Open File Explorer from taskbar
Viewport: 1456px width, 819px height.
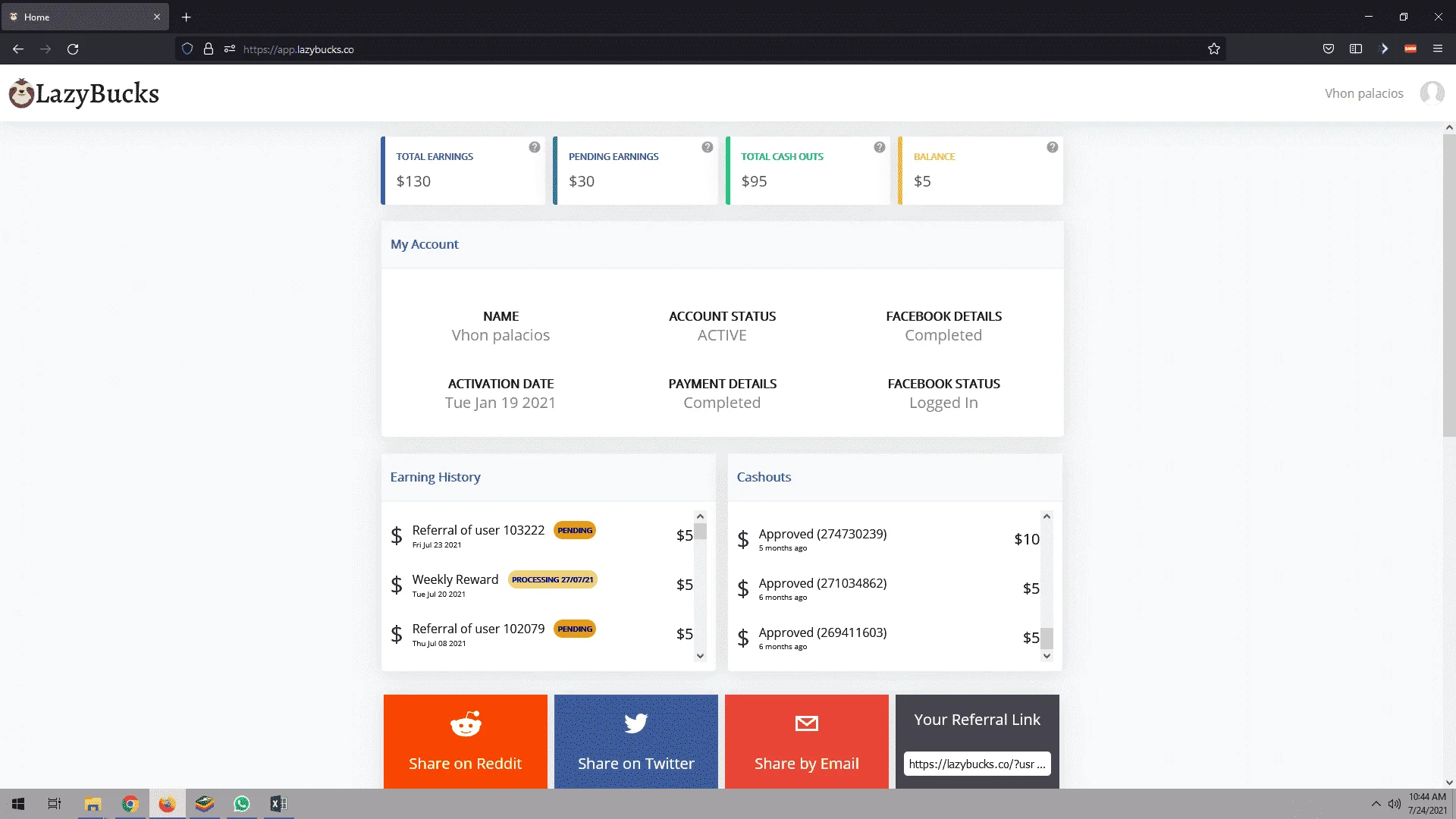click(93, 804)
